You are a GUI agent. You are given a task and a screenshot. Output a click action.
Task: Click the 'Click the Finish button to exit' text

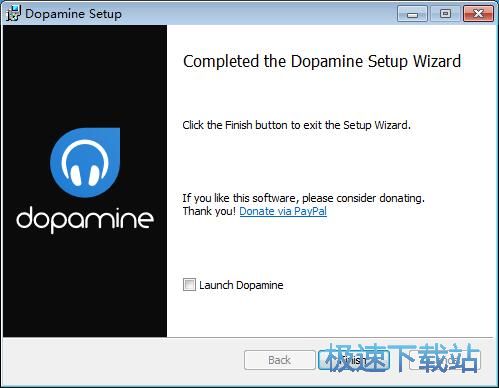[296, 125]
